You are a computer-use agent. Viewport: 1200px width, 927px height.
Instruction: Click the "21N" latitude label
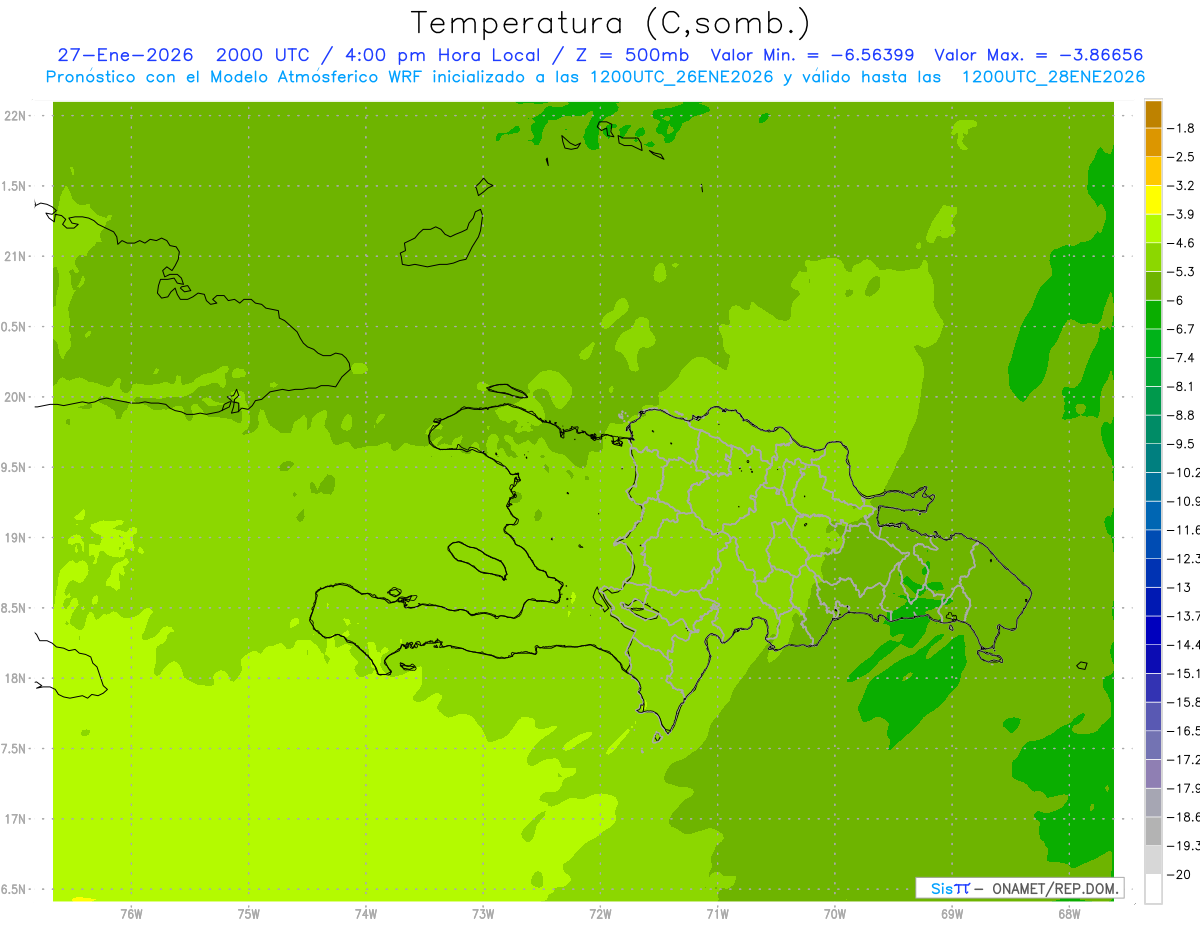pos(14,256)
